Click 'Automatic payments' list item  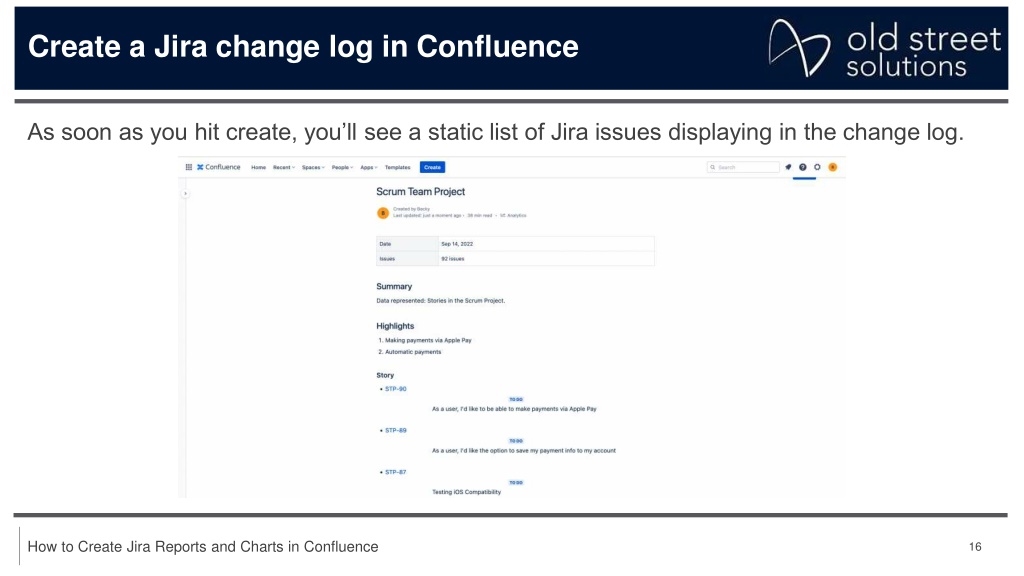point(413,352)
